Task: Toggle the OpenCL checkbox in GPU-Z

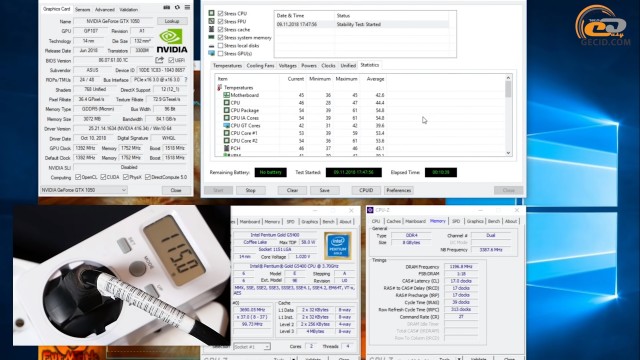Action: point(78,177)
